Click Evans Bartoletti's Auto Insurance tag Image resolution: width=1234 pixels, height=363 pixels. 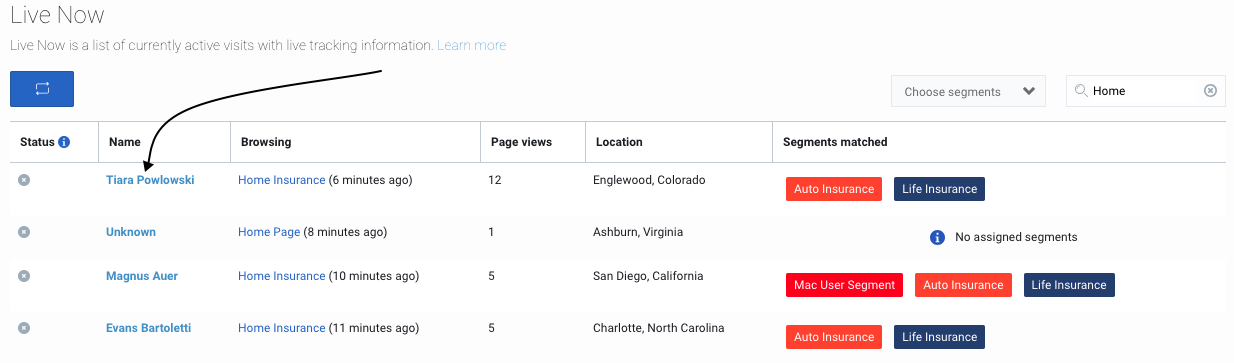tap(834, 337)
